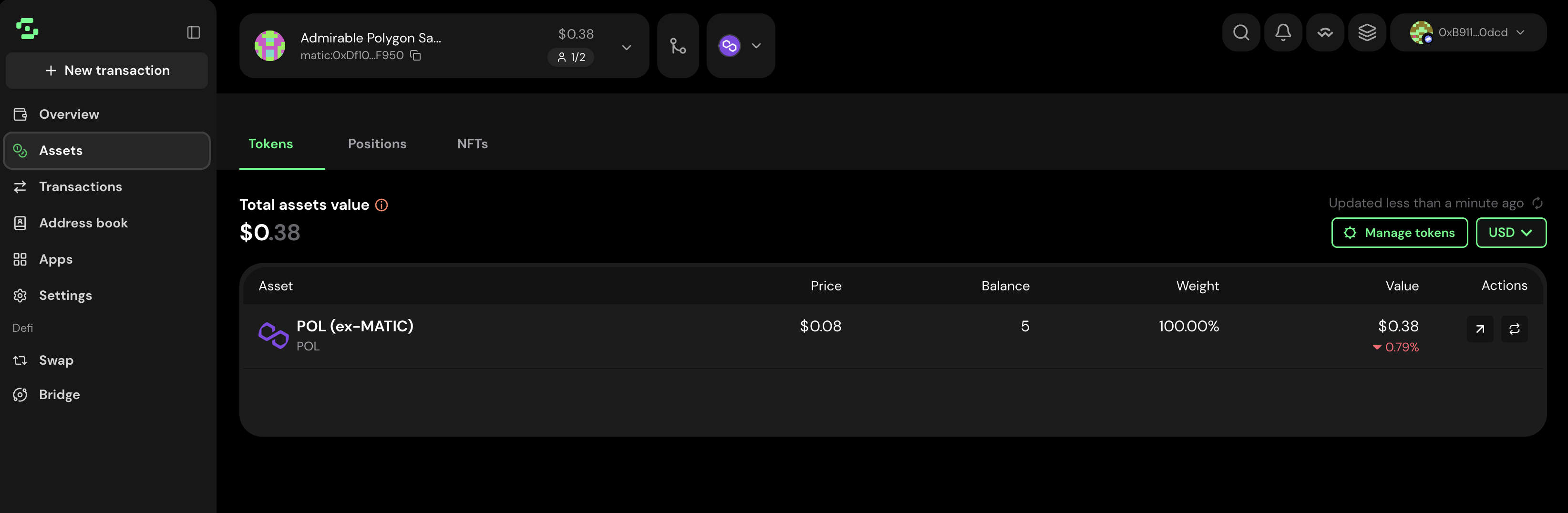The image size is (1568, 513).
Task: Show info about Total assets value
Action: pos(382,205)
